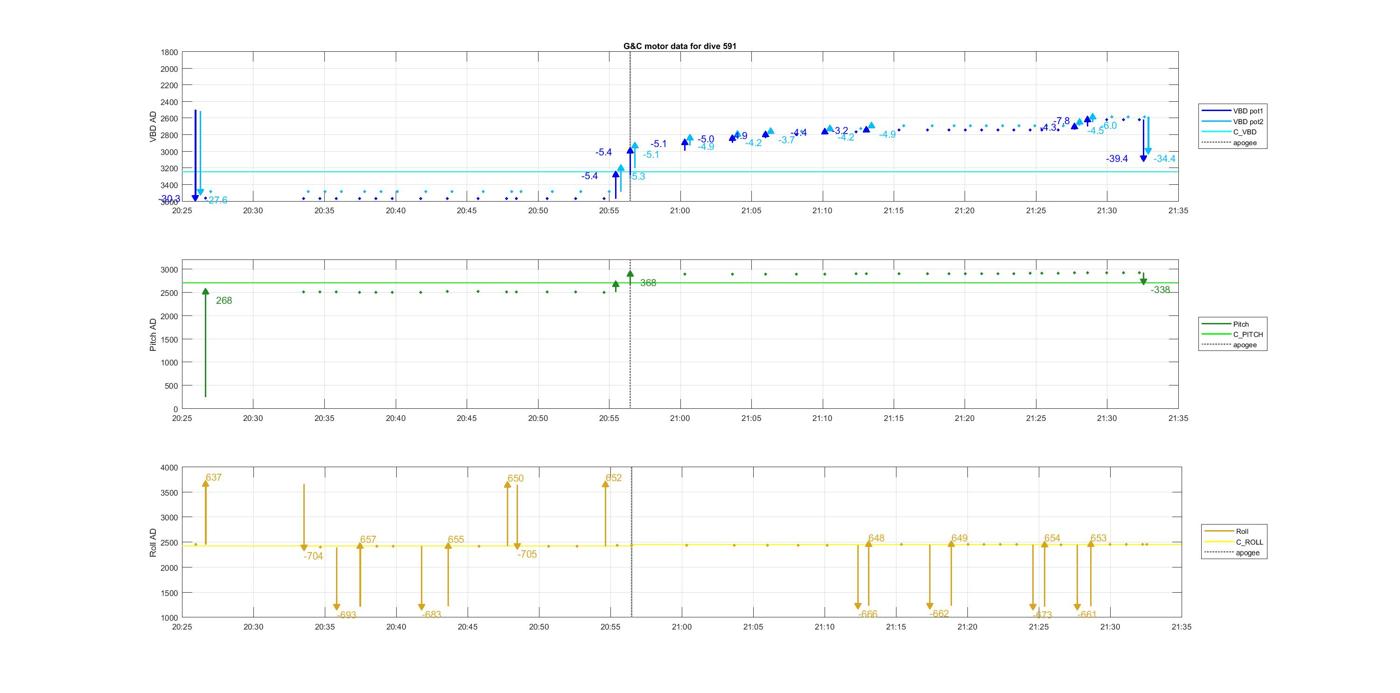Click the -34.4 VBD move label
Viewport: 1400px width, 693px height.
click(x=1164, y=159)
